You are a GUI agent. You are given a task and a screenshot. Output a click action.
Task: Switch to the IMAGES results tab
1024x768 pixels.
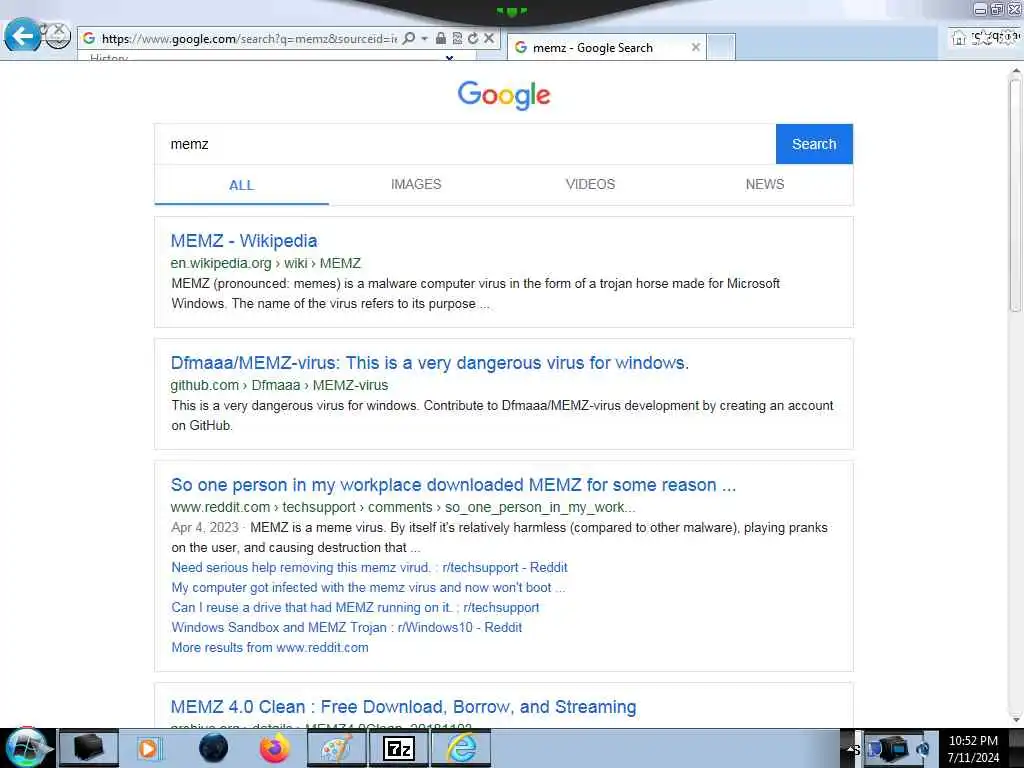click(x=416, y=184)
